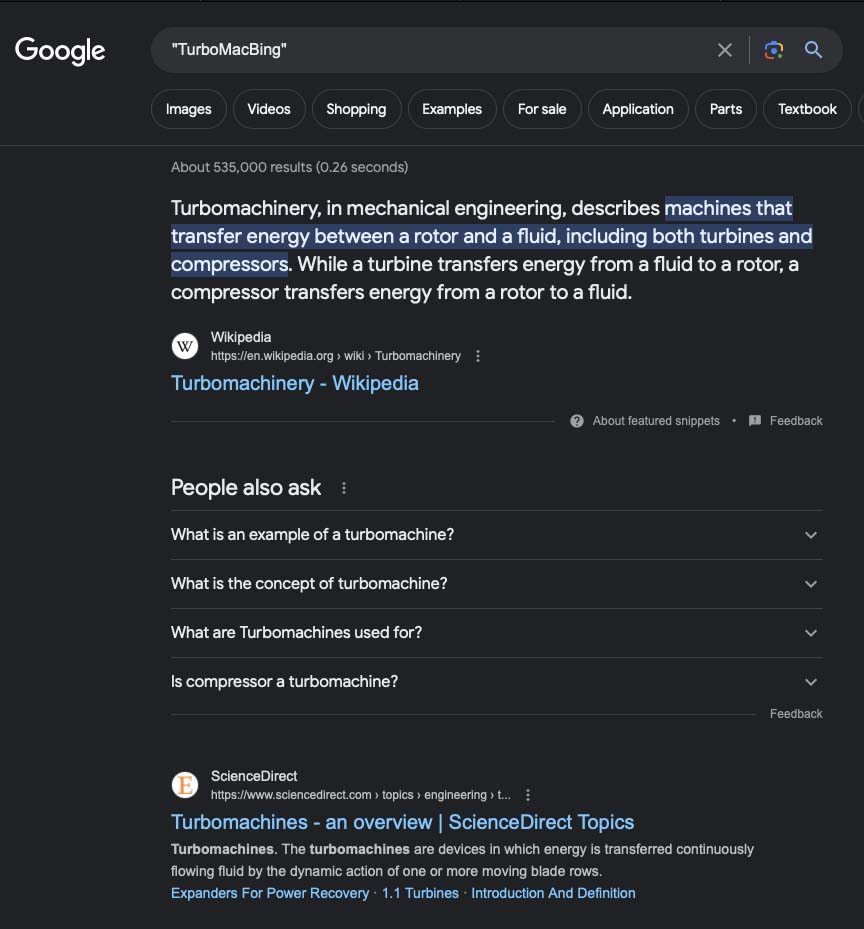Click About featured snippets help icon
Image resolution: width=864 pixels, height=929 pixels.
(x=577, y=421)
